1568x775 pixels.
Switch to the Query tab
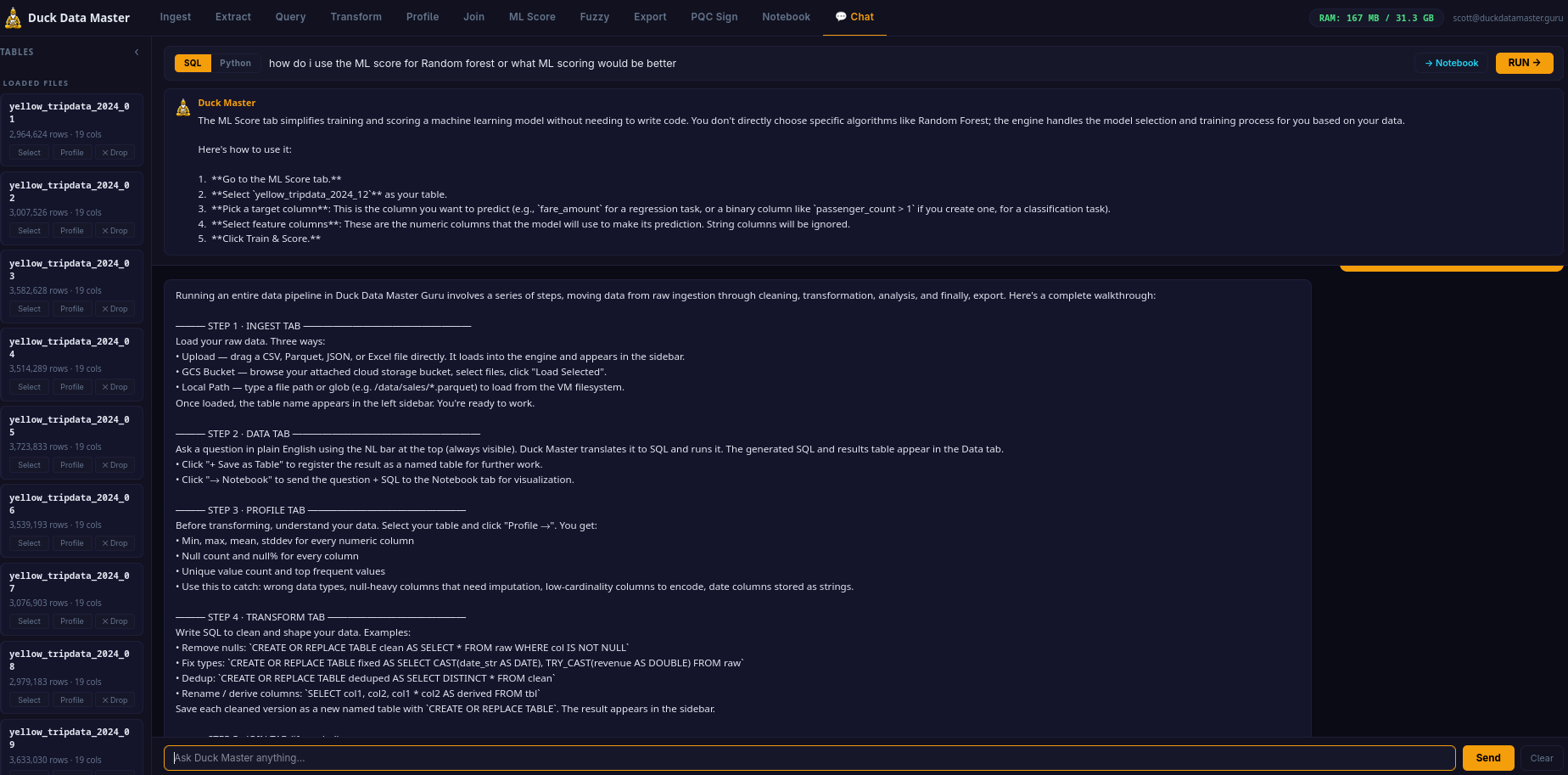point(290,17)
